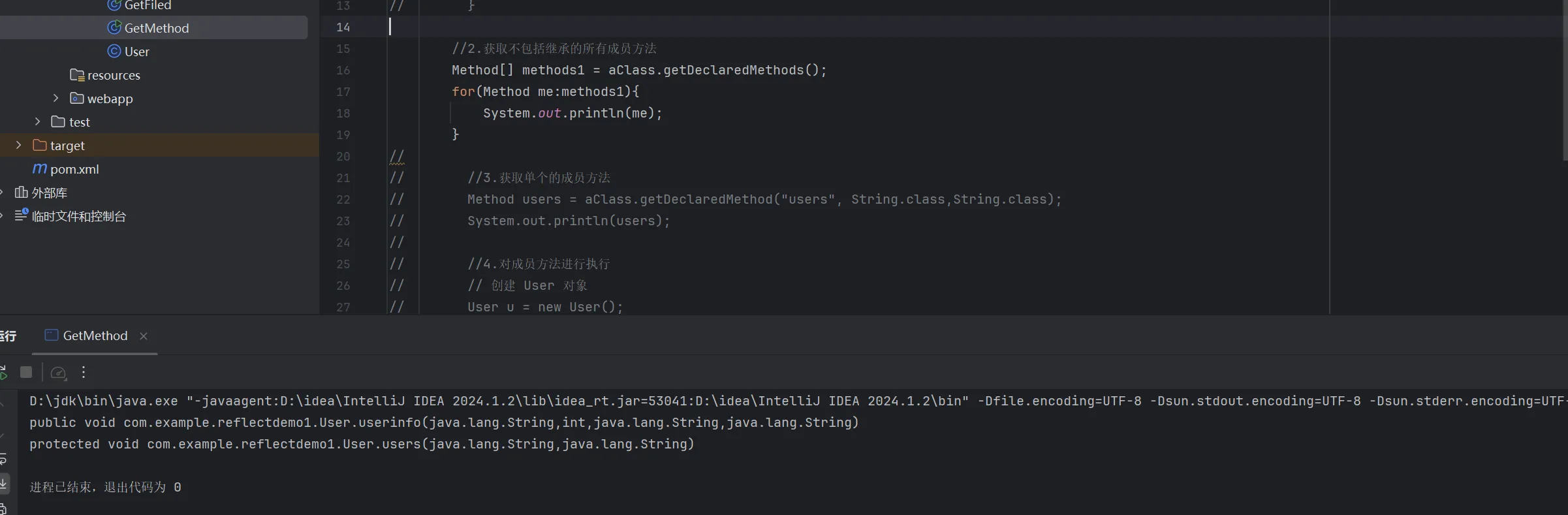The height and width of the screenshot is (515, 1568).
Task: Expand the test folder
Action: click(x=38, y=122)
